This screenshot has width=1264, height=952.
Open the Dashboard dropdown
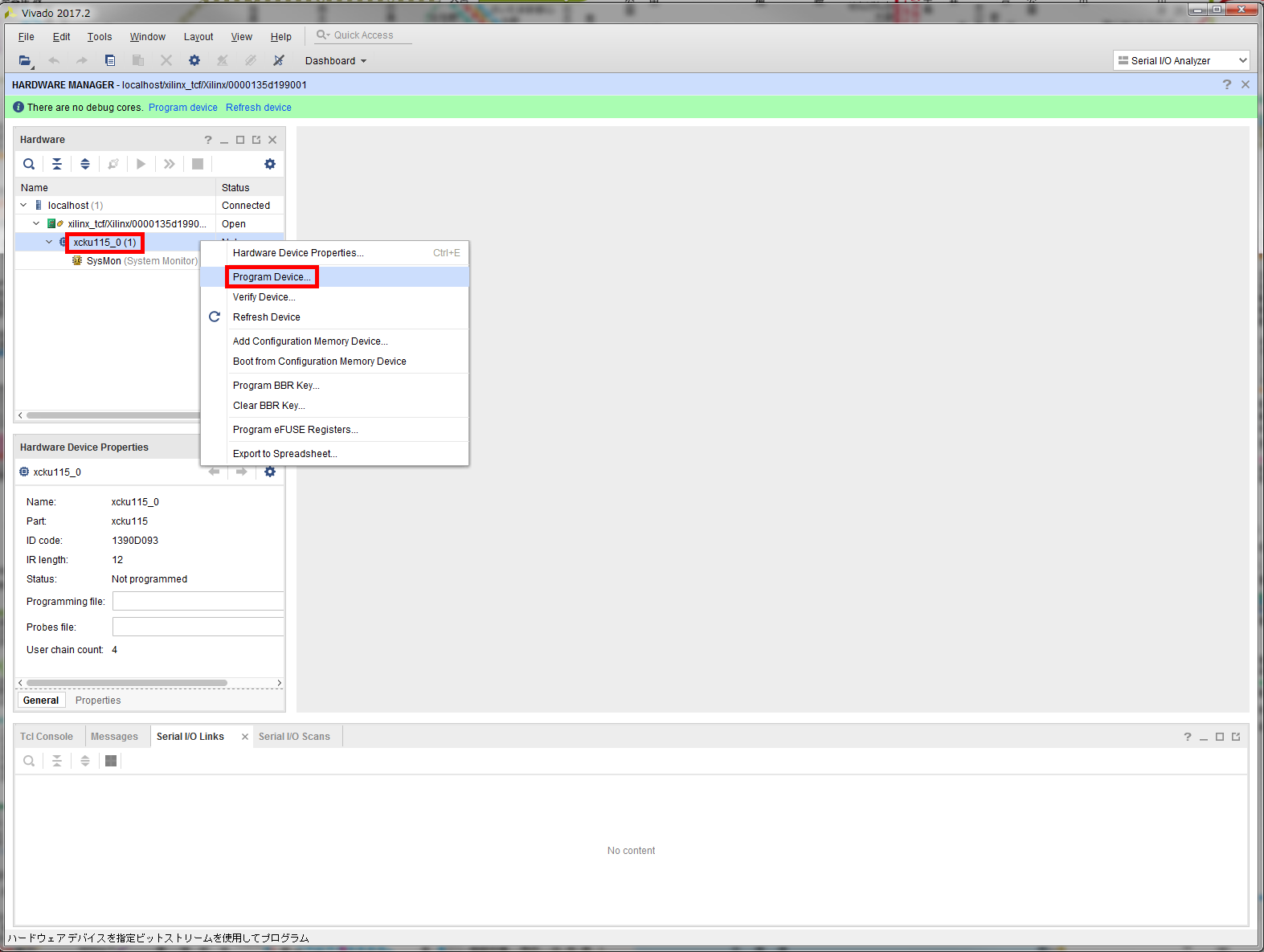335,61
